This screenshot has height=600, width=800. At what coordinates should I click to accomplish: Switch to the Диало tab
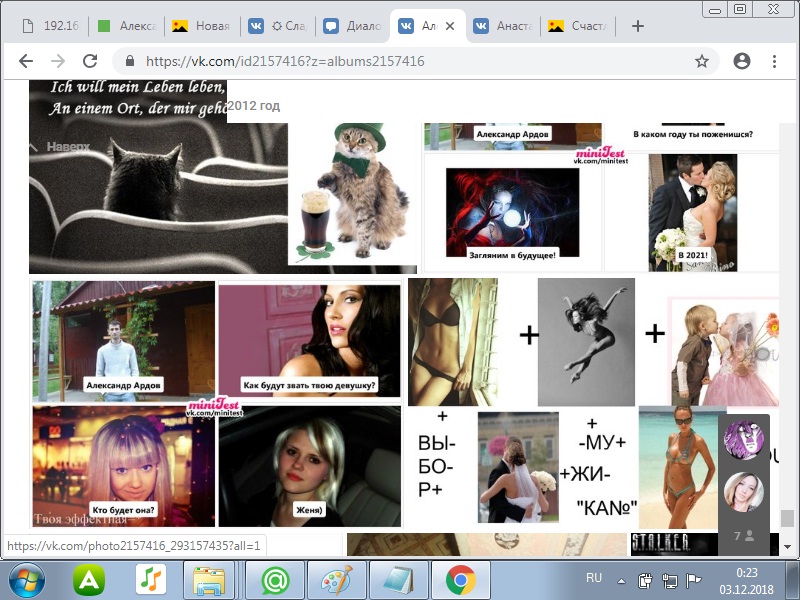(353, 26)
